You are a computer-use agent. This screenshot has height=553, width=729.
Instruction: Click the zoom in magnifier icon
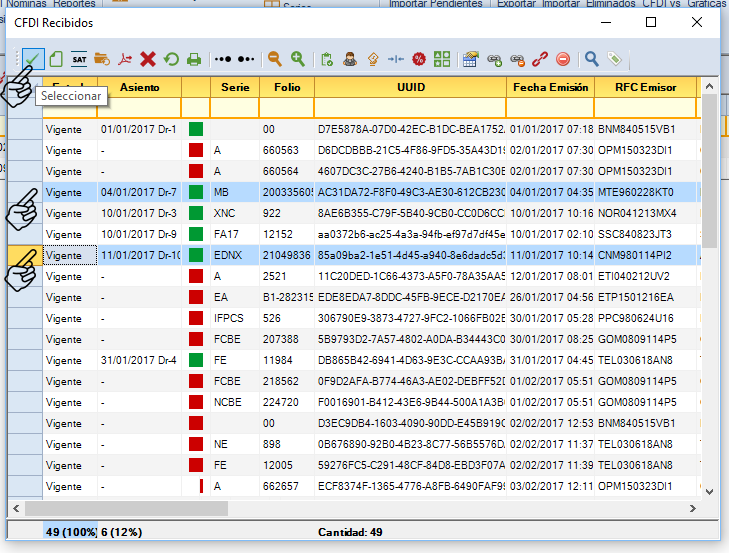[x=297, y=60]
